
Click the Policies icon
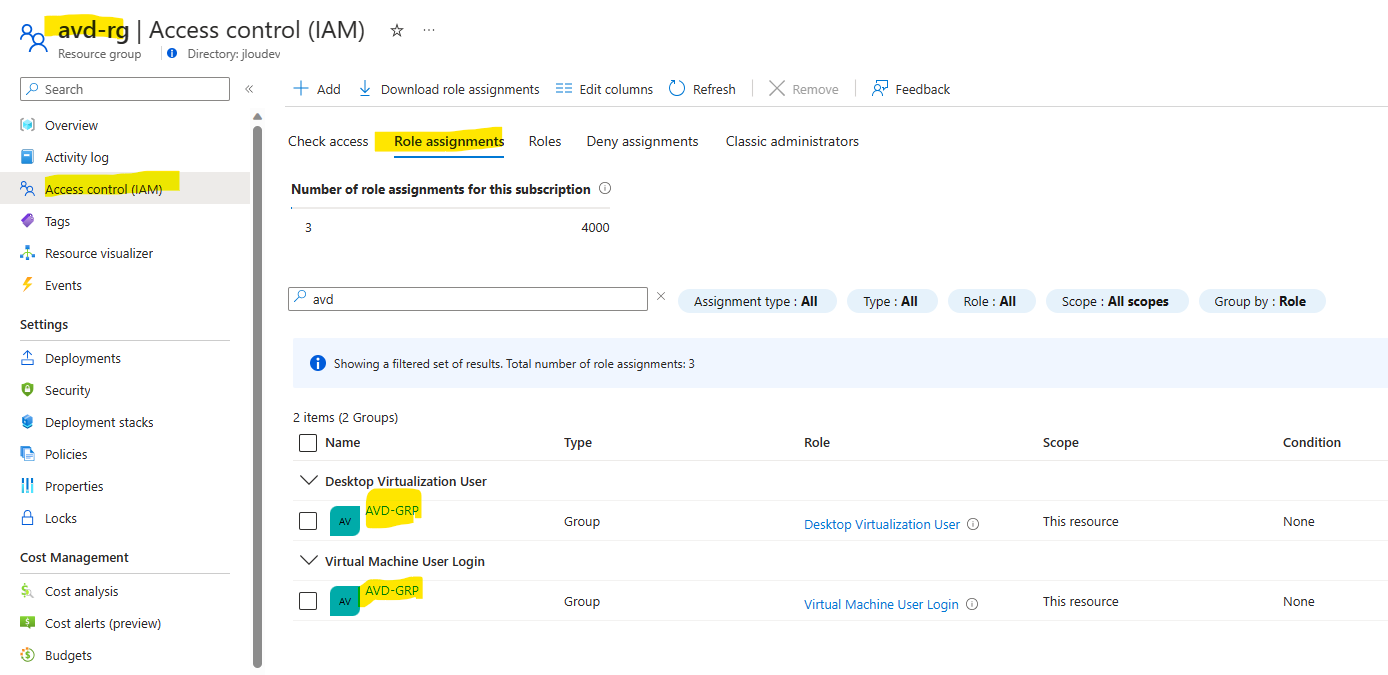point(28,454)
